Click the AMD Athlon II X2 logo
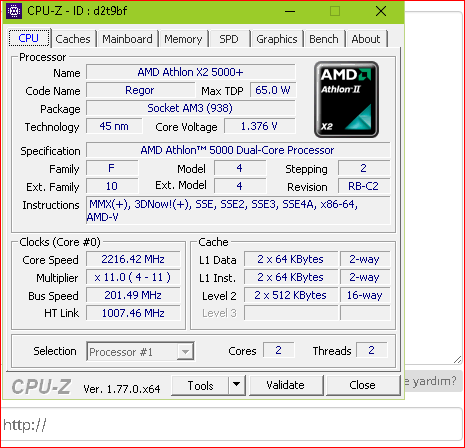465x448 pixels. 346,99
